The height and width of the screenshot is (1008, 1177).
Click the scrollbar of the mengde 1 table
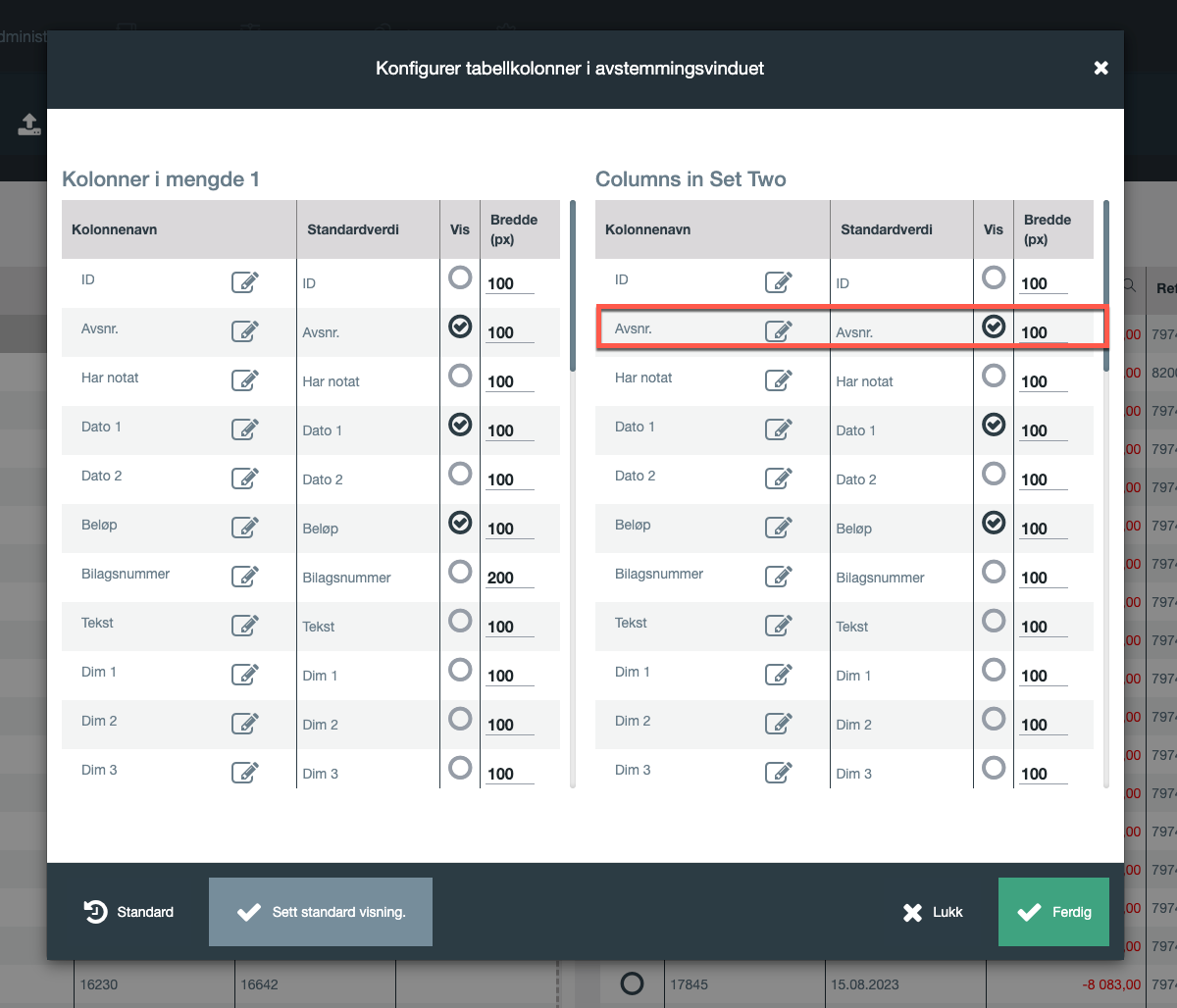(572, 284)
